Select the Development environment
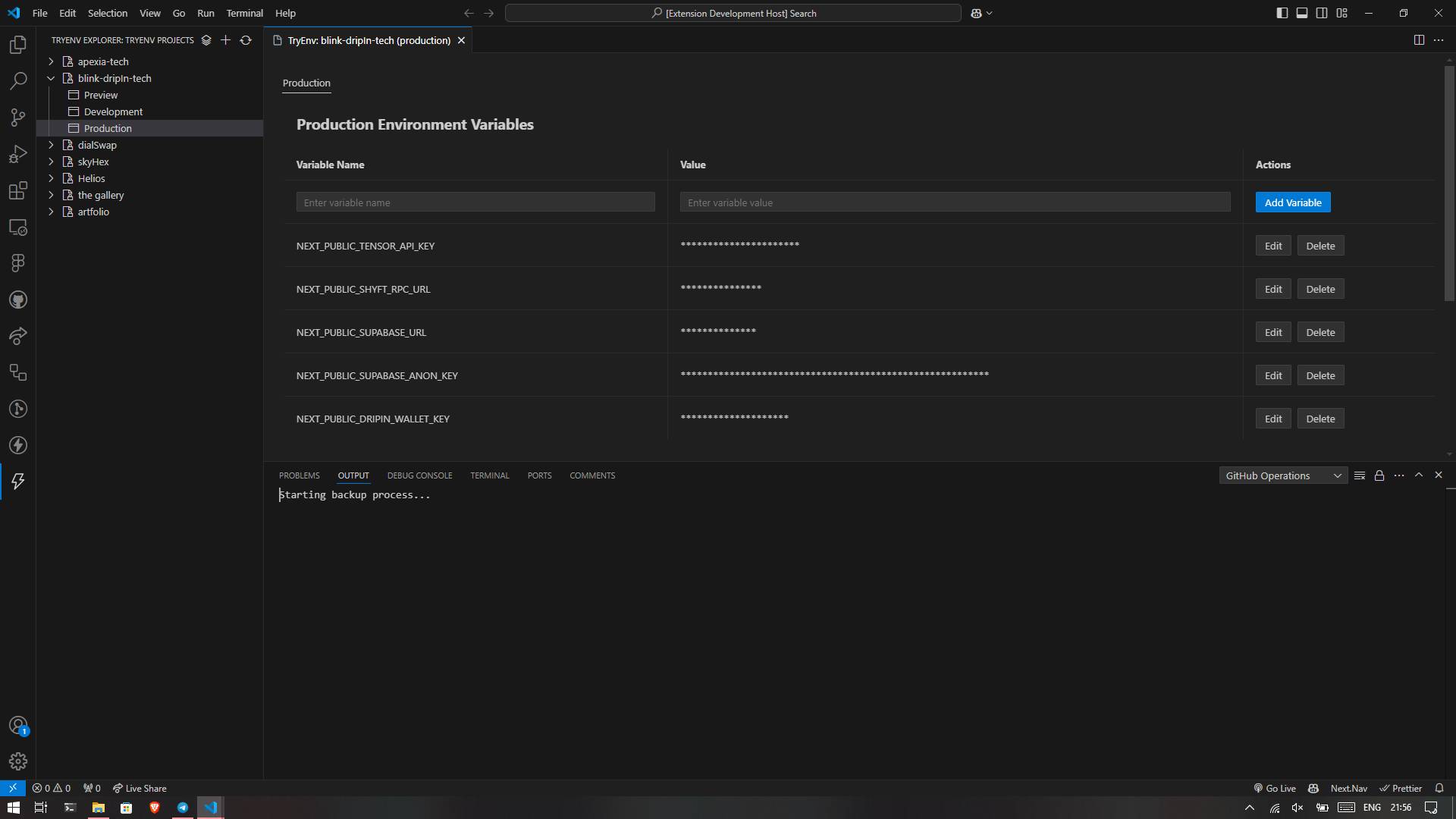The height and width of the screenshot is (819, 1456). 113,111
